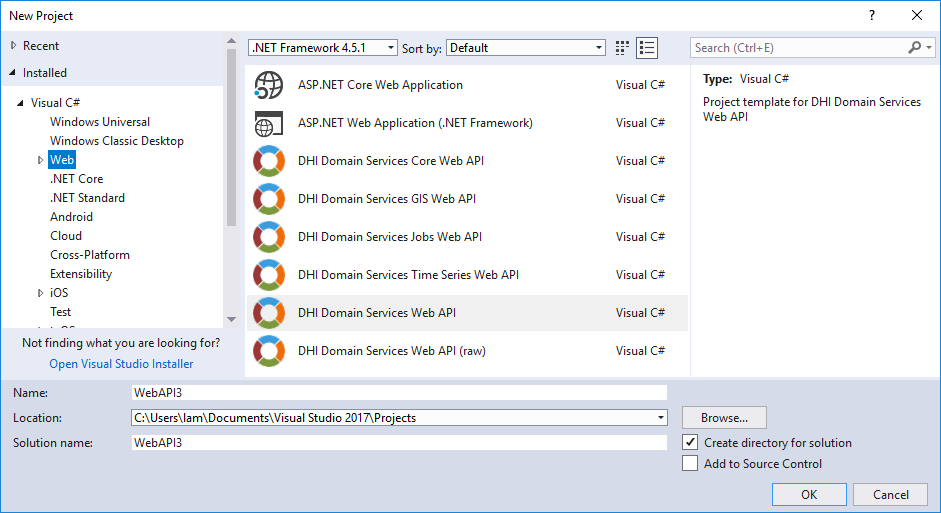Expand the Recent section

14,46
